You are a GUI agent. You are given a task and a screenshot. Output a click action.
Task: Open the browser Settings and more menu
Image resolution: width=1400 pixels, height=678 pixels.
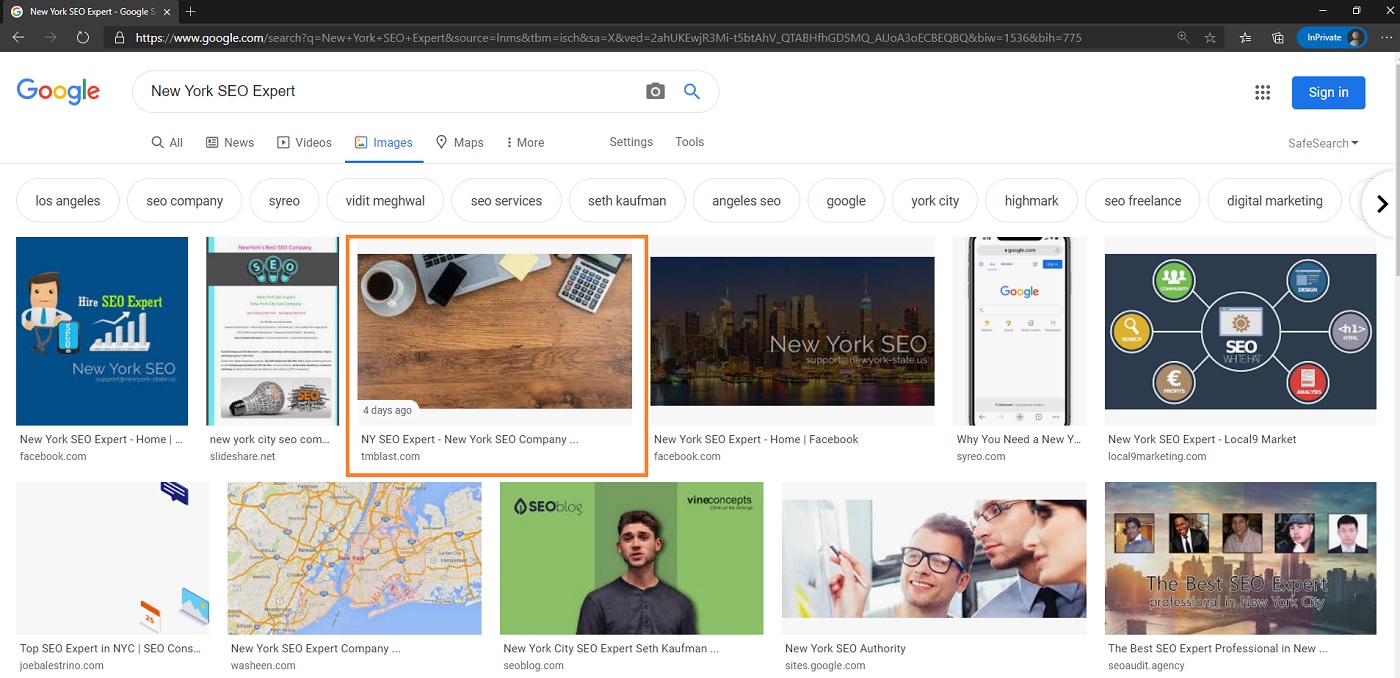(1385, 38)
